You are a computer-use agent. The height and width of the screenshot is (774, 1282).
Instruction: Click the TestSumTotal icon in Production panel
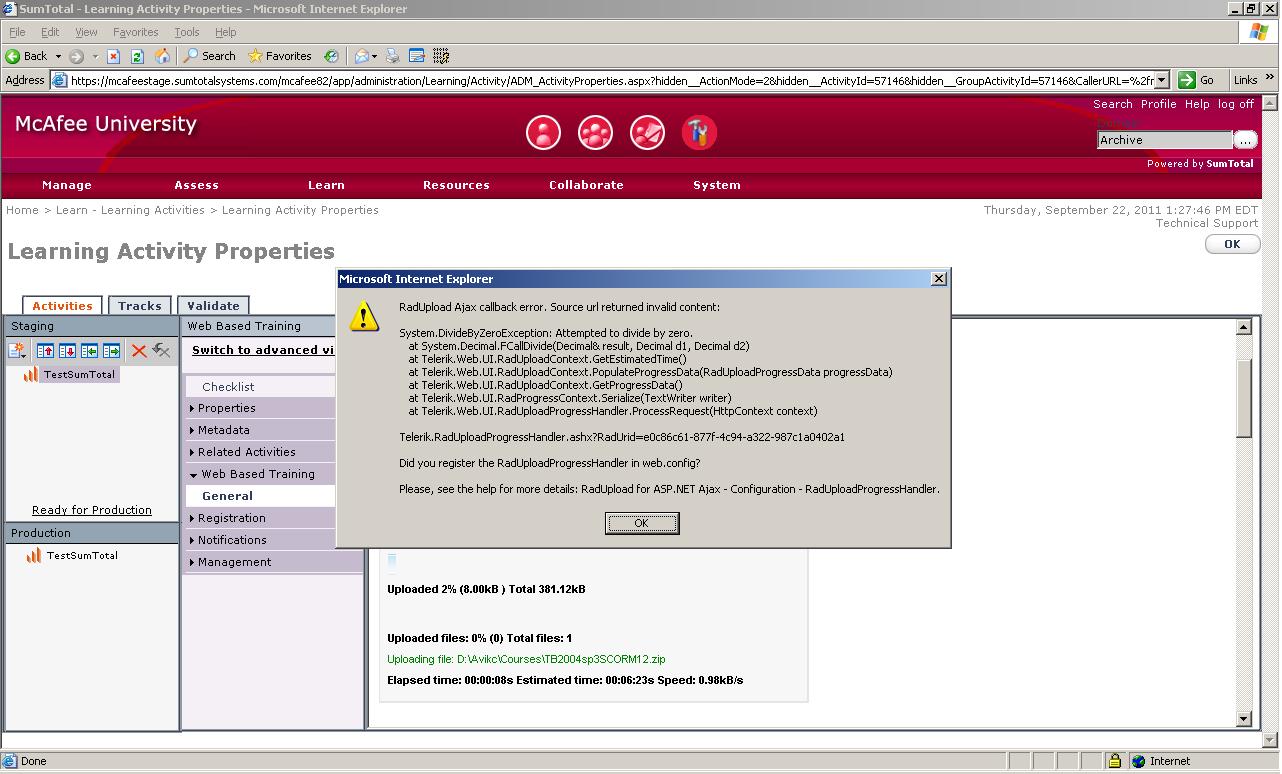(34, 555)
